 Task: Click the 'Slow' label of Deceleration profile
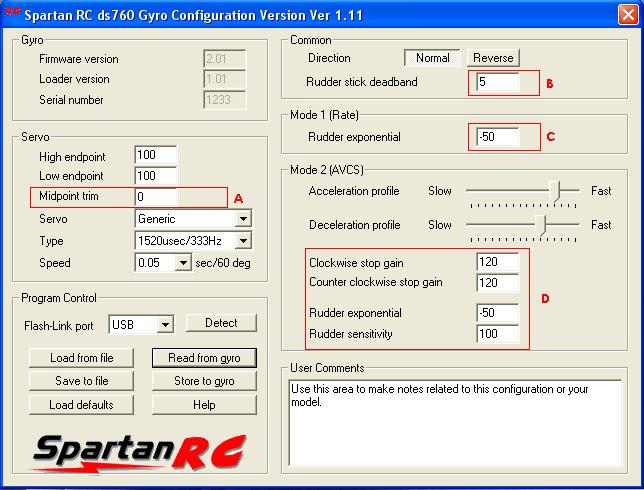[x=439, y=225]
